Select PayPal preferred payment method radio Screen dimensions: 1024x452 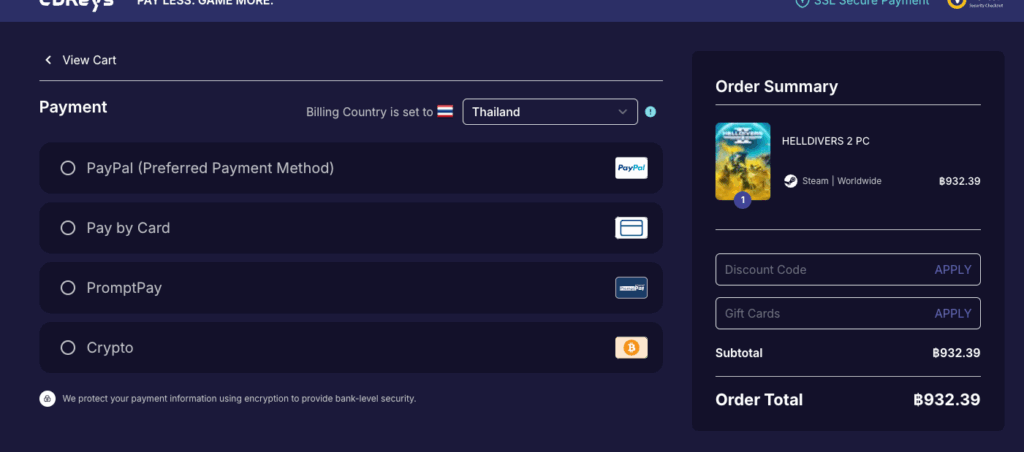(68, 168)
